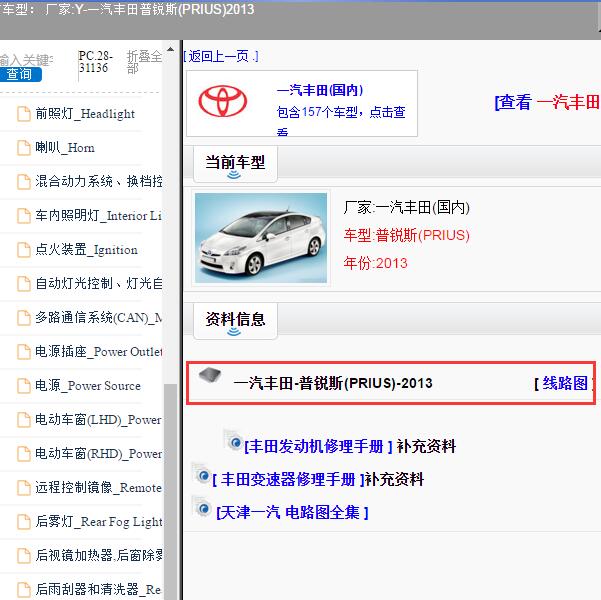601x600 pixels.
Task: Click the page icon beside 后视镜加热器
Action: click(x=24, y=556)
